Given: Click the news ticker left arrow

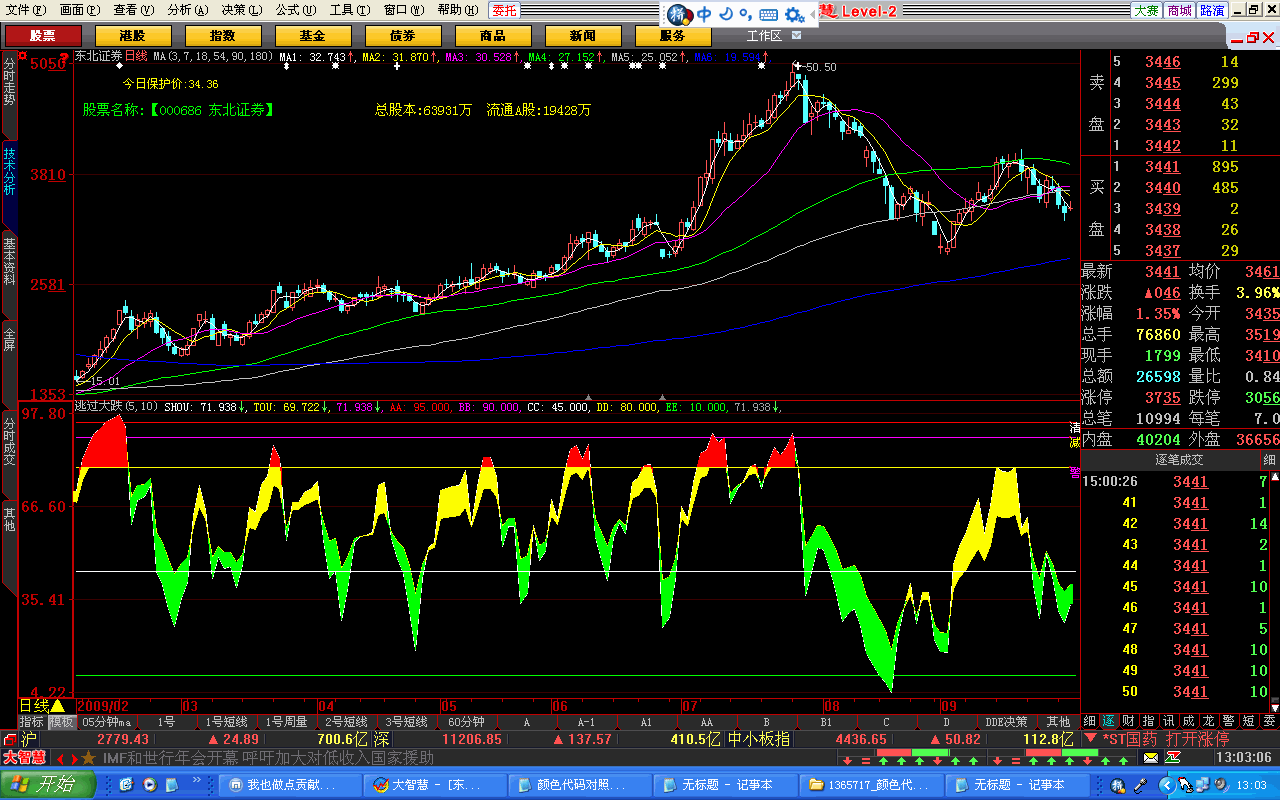Looking at the screenshot, I should tap(59, 758).
